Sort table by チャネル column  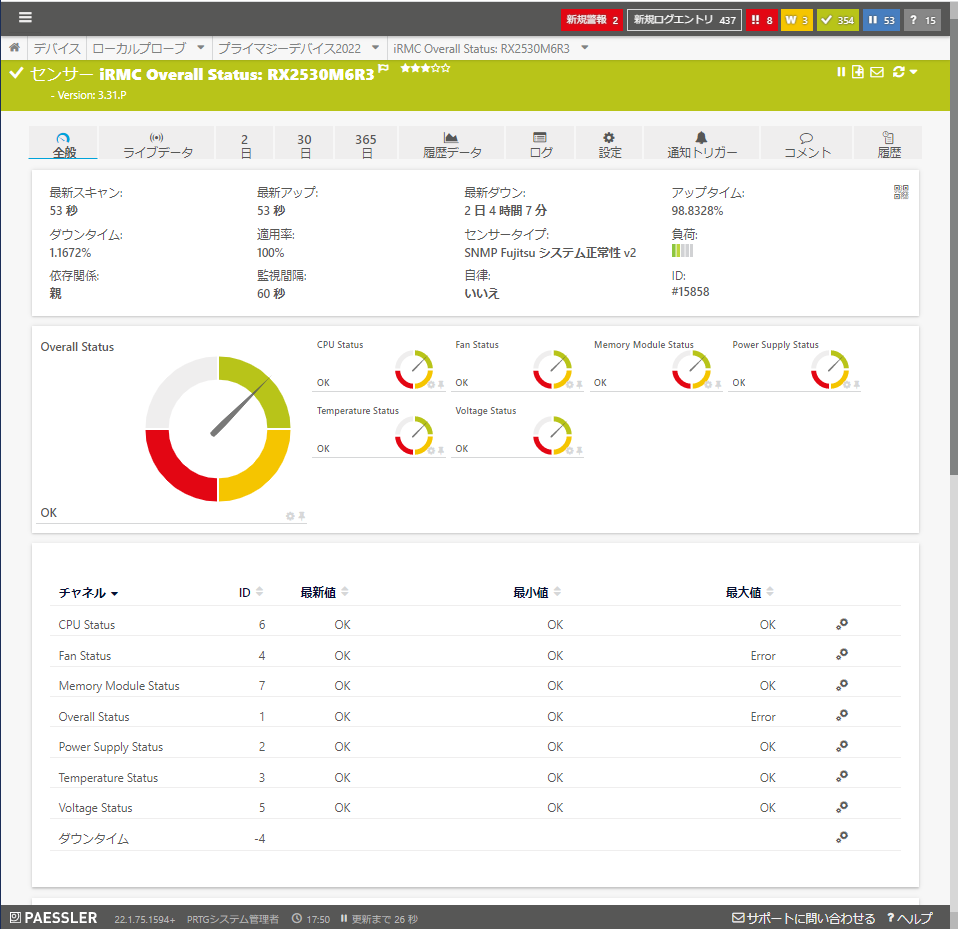(88, 592)
